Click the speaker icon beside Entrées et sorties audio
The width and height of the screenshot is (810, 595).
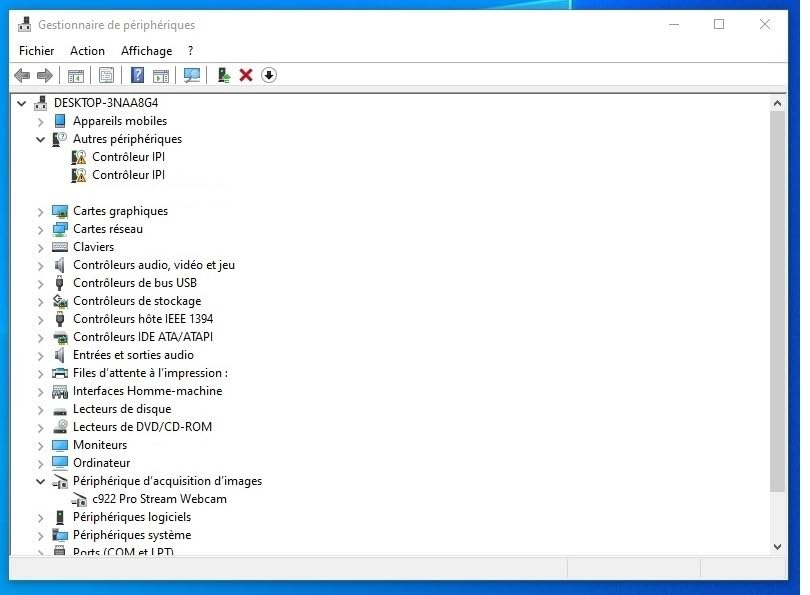point(60,355)
